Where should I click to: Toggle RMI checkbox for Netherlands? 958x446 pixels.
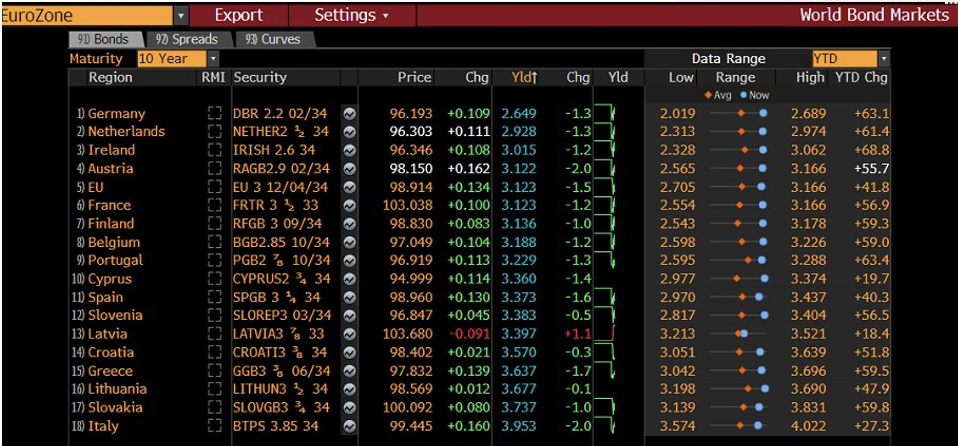214,132
